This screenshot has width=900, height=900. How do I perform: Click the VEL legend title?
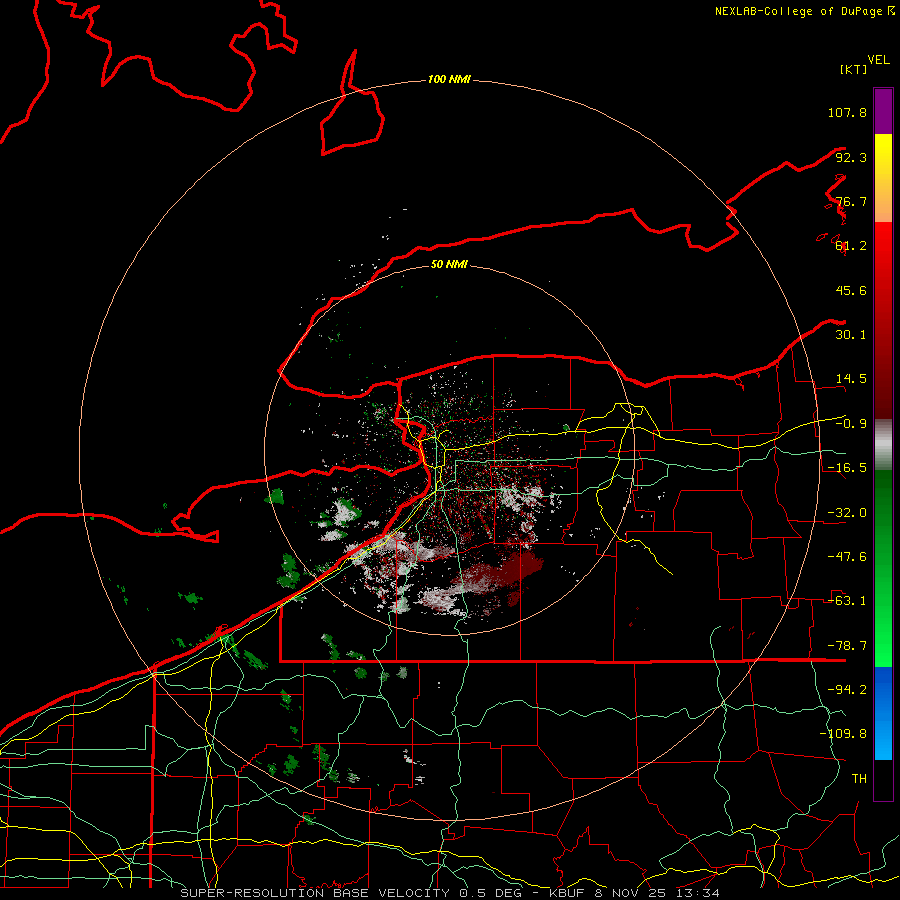point(878,59)
